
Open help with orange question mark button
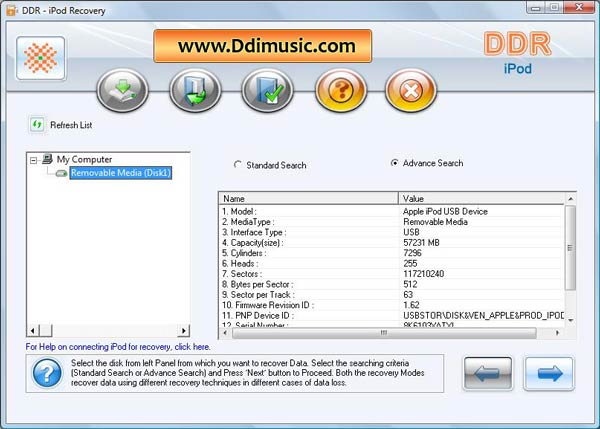341,90
